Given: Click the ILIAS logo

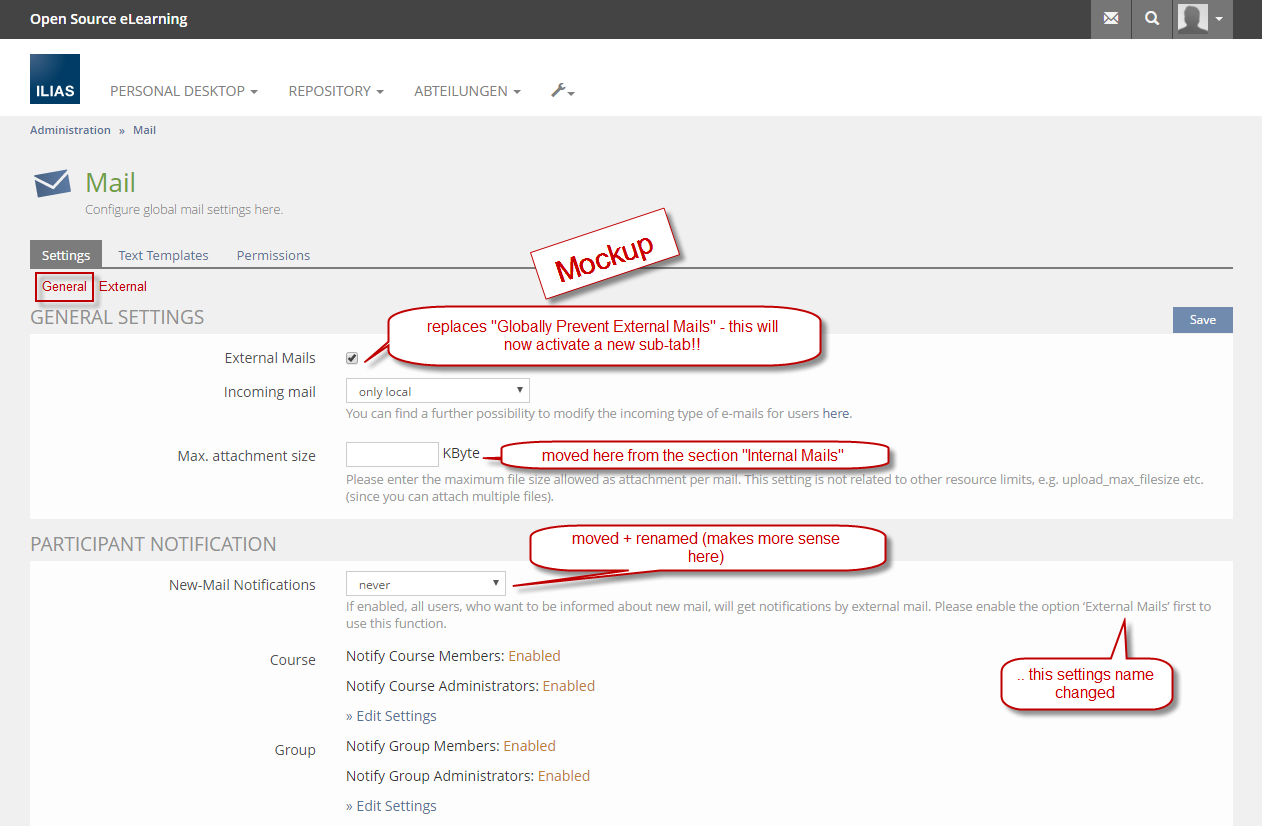Looking at the screenshot, I should (x=55, y=79).
